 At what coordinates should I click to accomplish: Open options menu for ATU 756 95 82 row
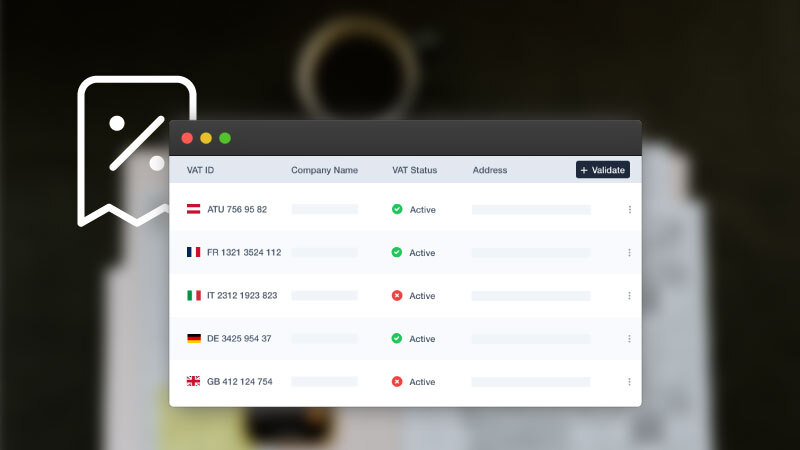[630, 210]
